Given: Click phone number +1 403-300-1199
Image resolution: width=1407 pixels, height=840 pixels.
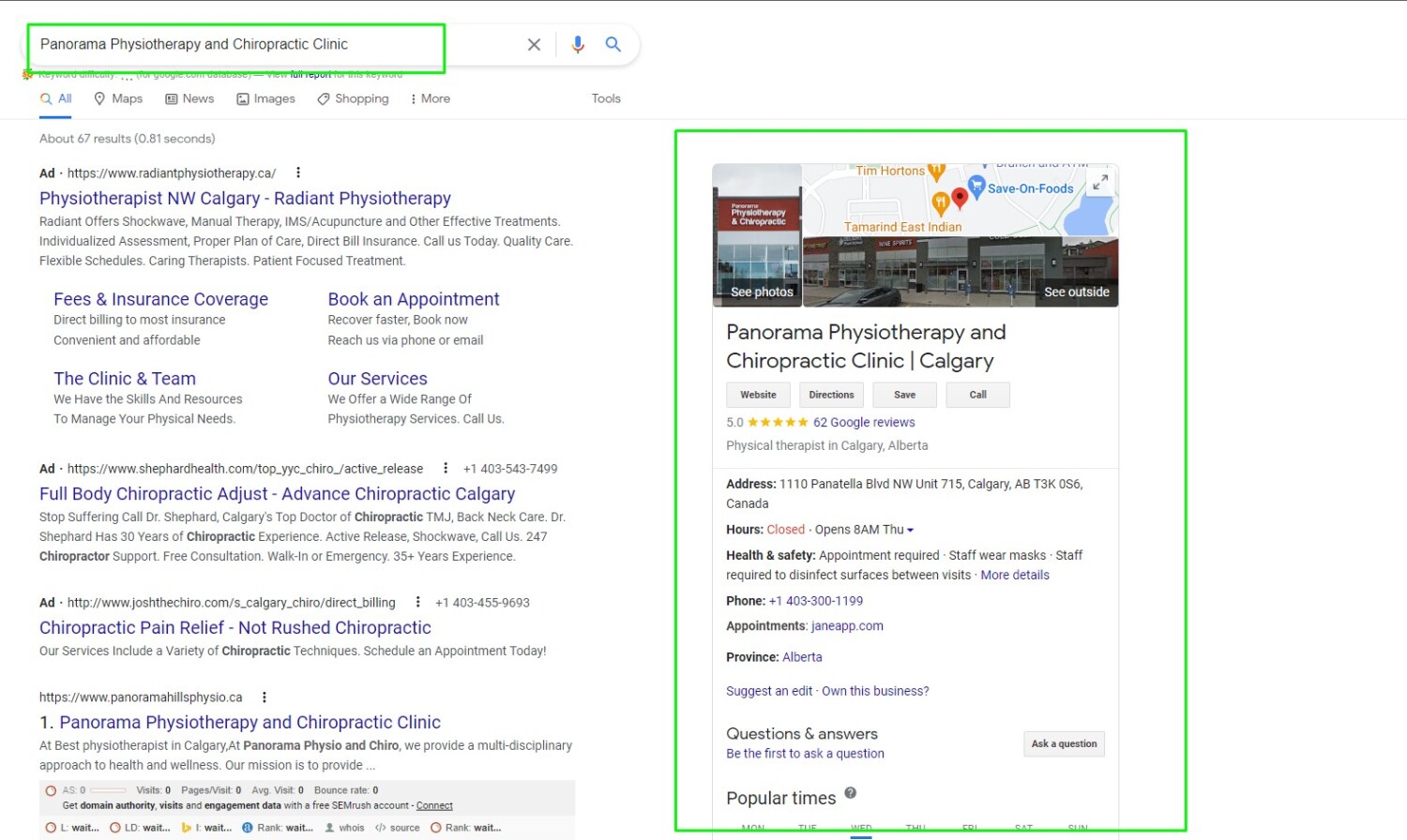Looking at the screenshot, I should pos(816,601).
